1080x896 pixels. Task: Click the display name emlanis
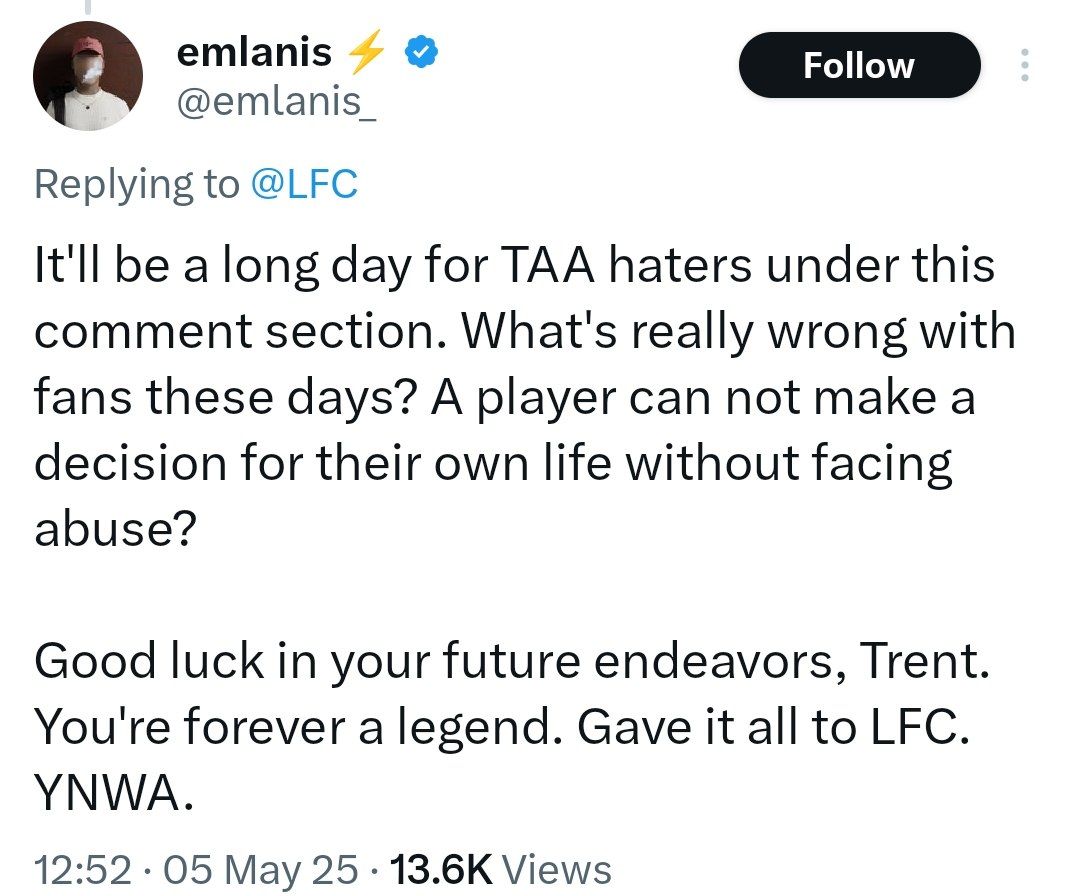point(254,53)
